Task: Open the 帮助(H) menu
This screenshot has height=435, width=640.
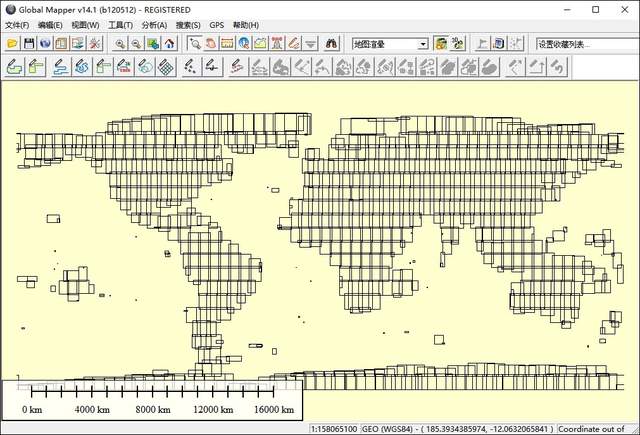Action: 245,25
